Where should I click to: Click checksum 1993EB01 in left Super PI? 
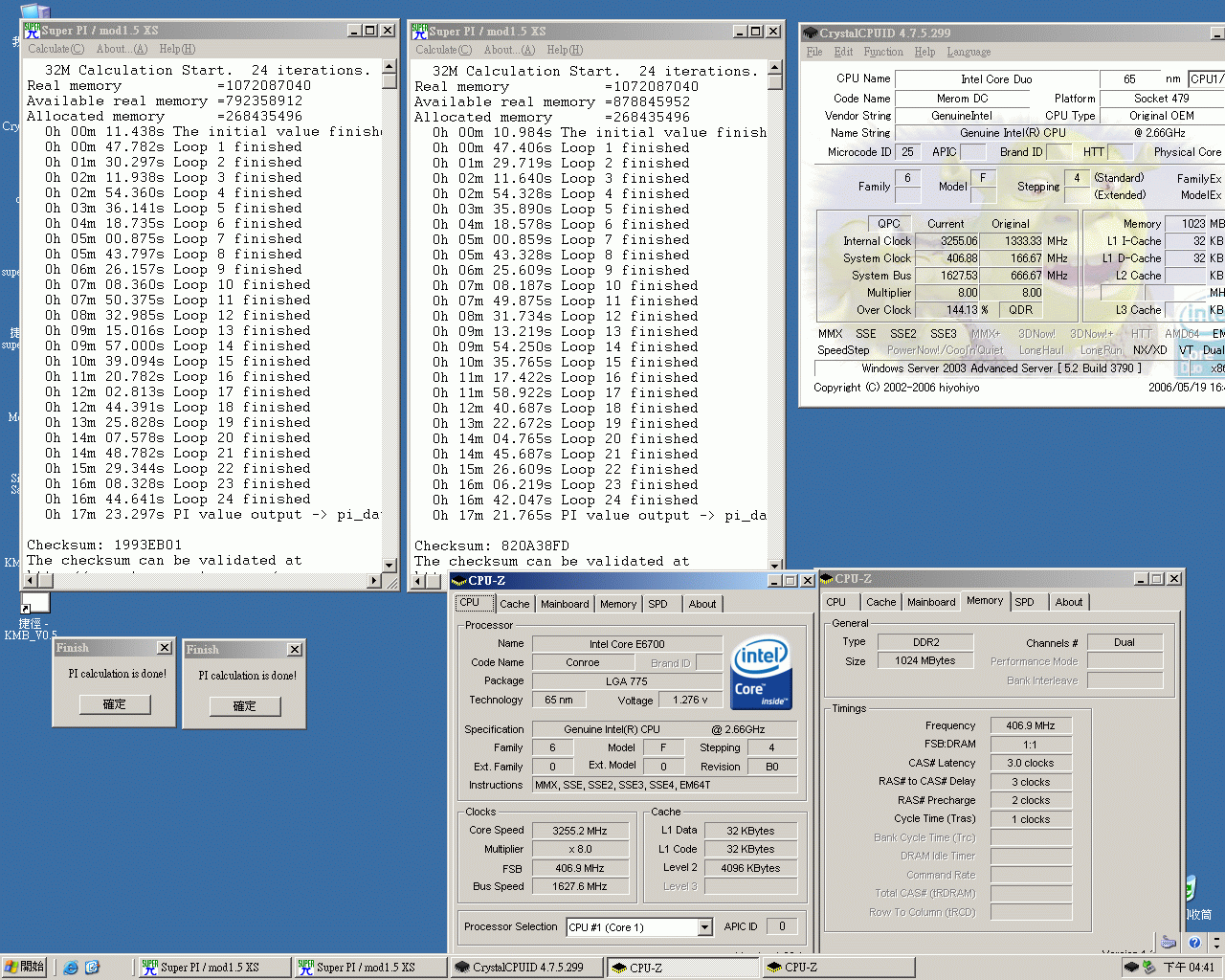(x=148, y=545)
